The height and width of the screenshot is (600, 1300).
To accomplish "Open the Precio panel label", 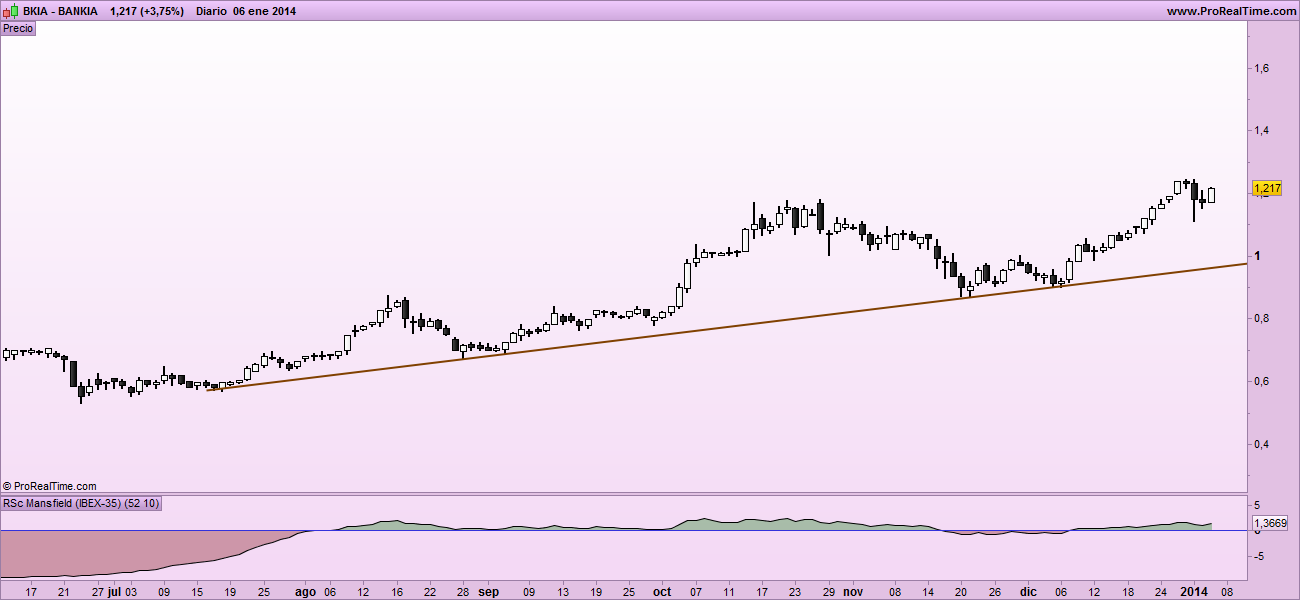I will click(18, 28).
